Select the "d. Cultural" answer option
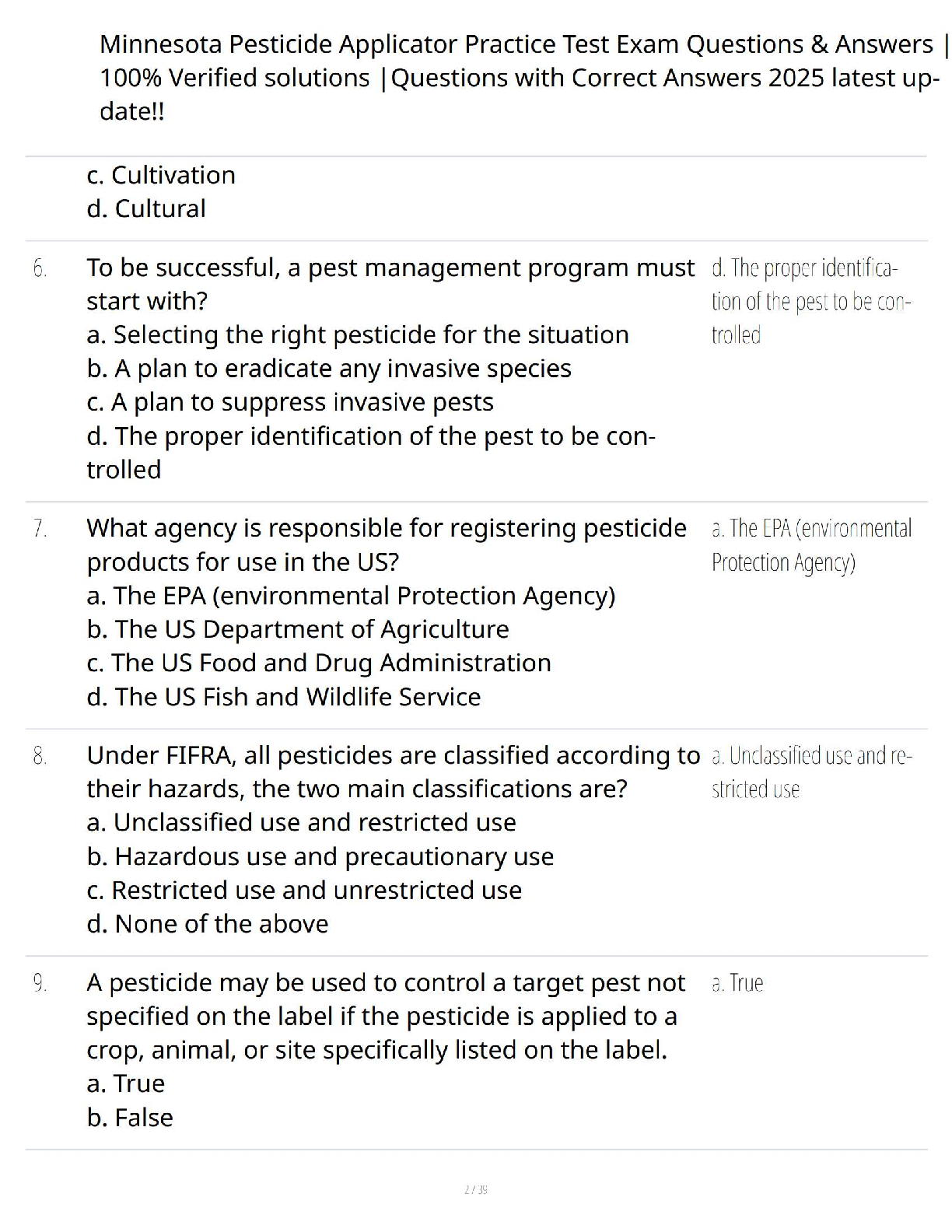The width and height of the screenshot is (952, 1232). [x=146, y=208]
